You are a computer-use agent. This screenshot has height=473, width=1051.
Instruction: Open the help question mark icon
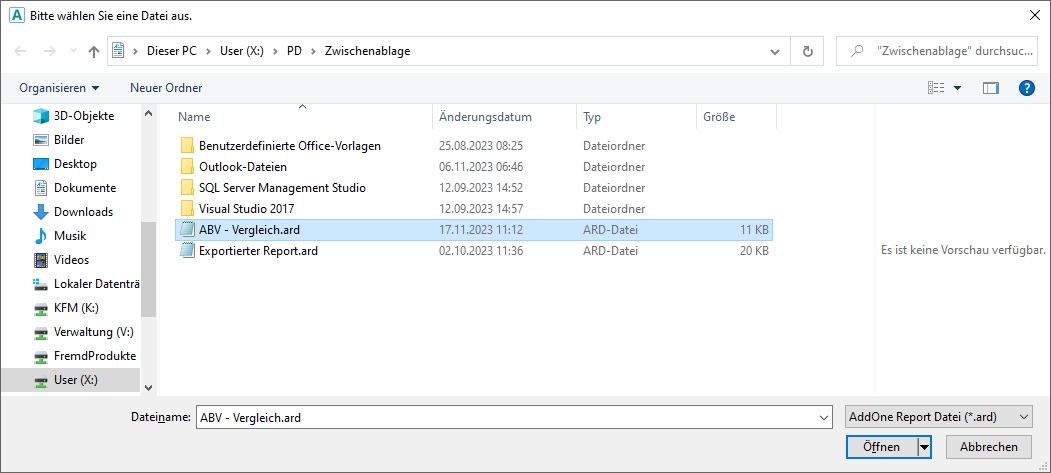1025,88
